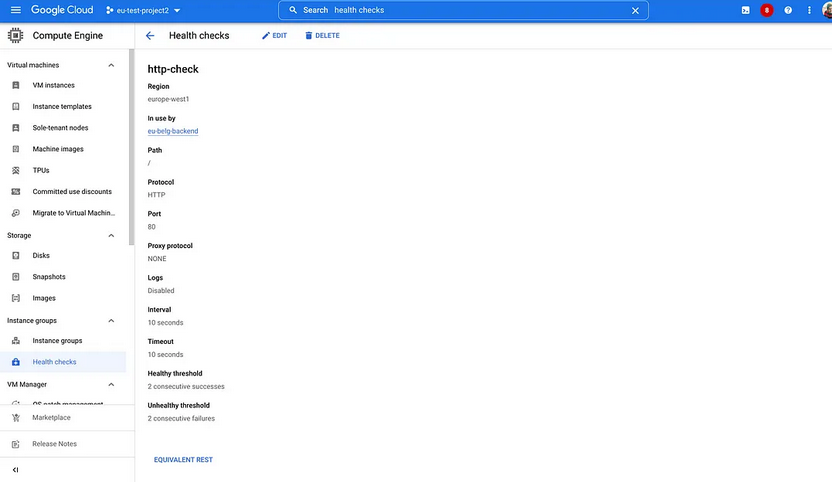Open the TPUs page label
The height and width of the screenshot is (482, 832).
click(x=41, y=170)
